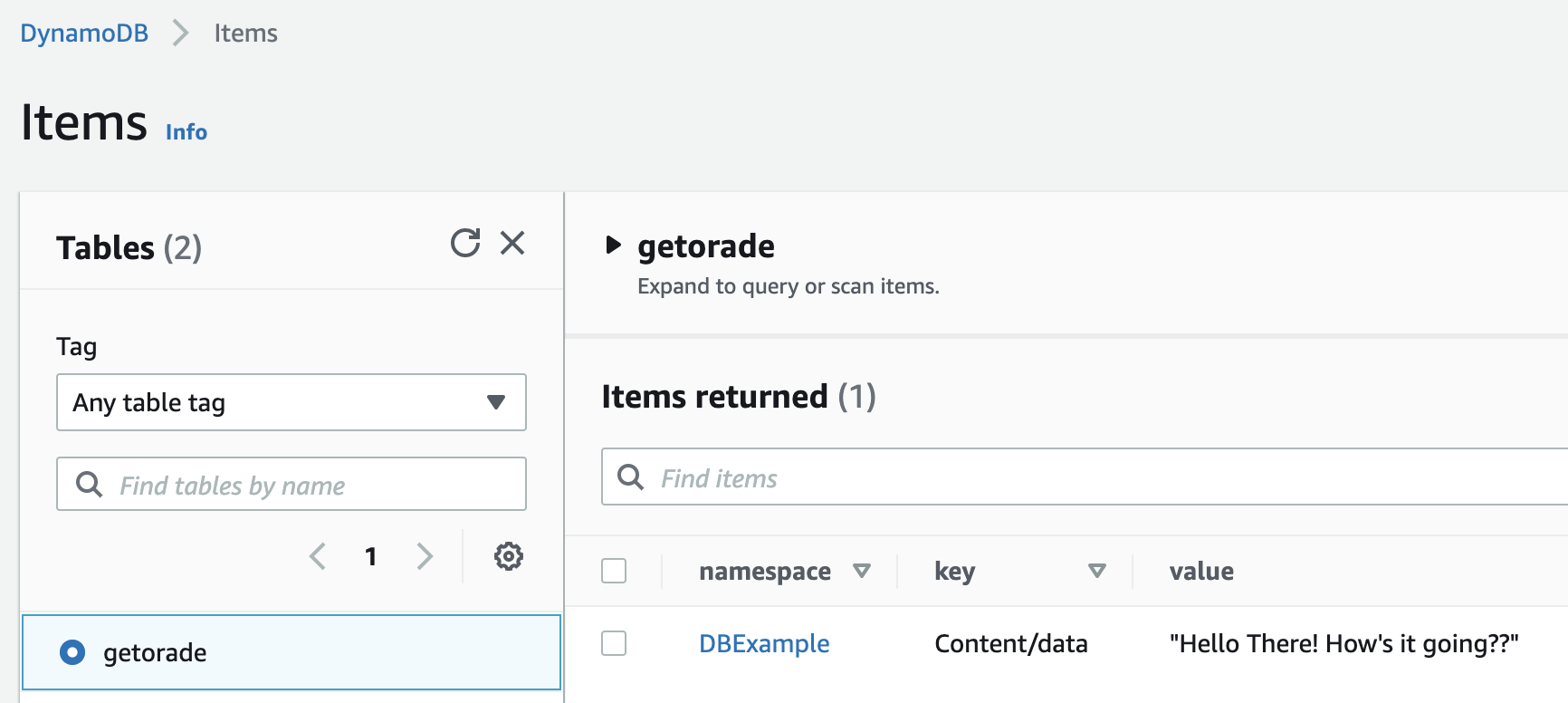Go to next tables page

pyautogui.click(x=425, y=556)
